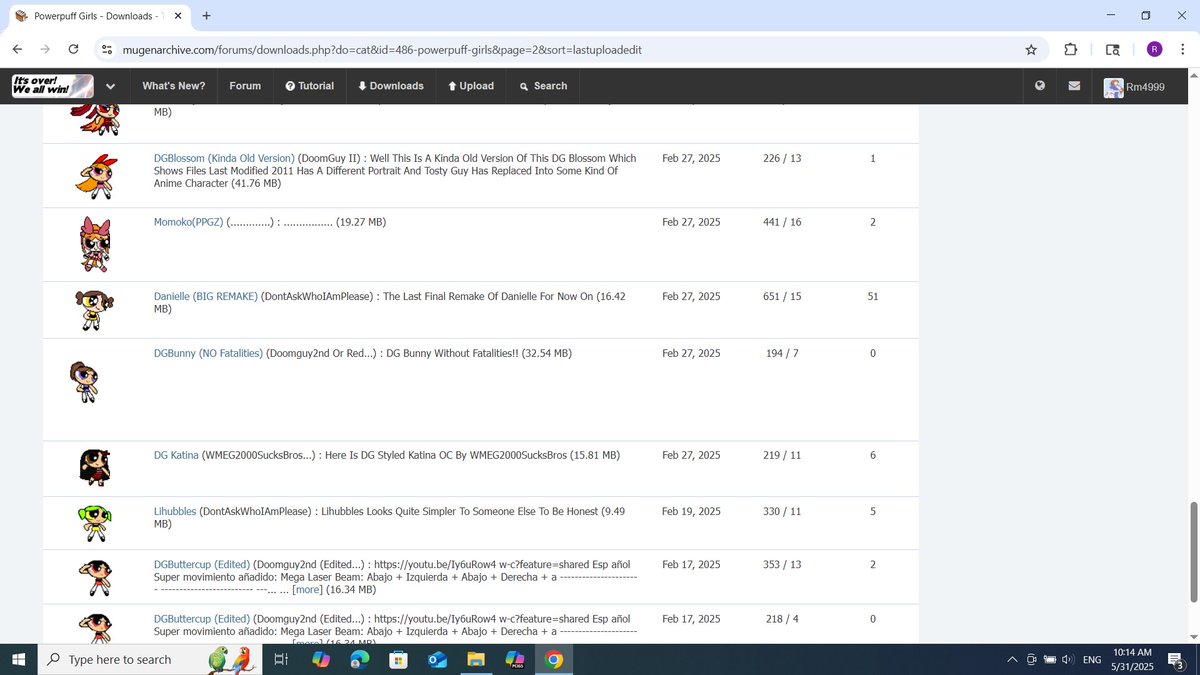
Task: Show hidden system tray icons chevron
Action: click(x=1012, y=659)
